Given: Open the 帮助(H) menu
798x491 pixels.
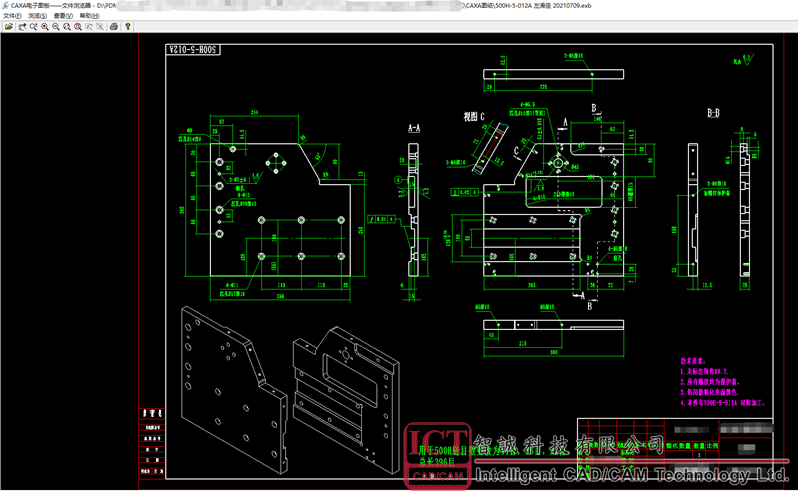Looking at the screenshot, I should click(x=88, y=16).
